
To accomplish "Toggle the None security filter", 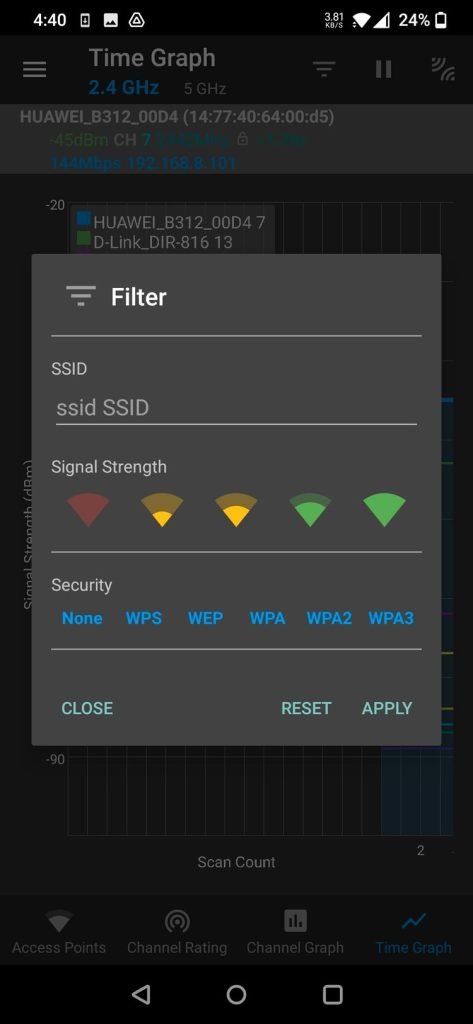I will (x=82, y=618).
